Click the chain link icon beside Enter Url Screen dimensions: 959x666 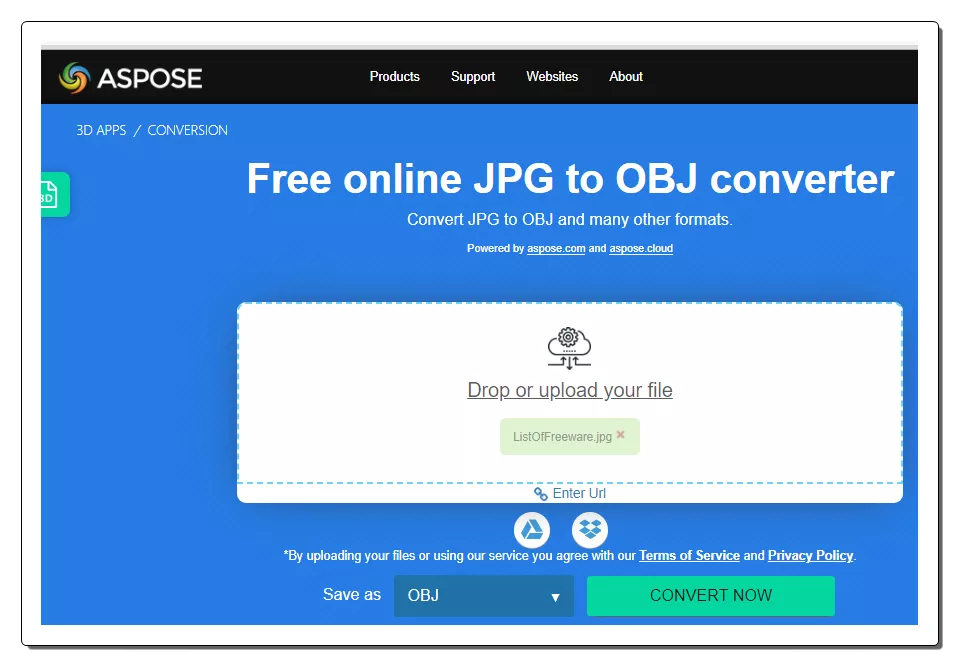tap(541, 494)
